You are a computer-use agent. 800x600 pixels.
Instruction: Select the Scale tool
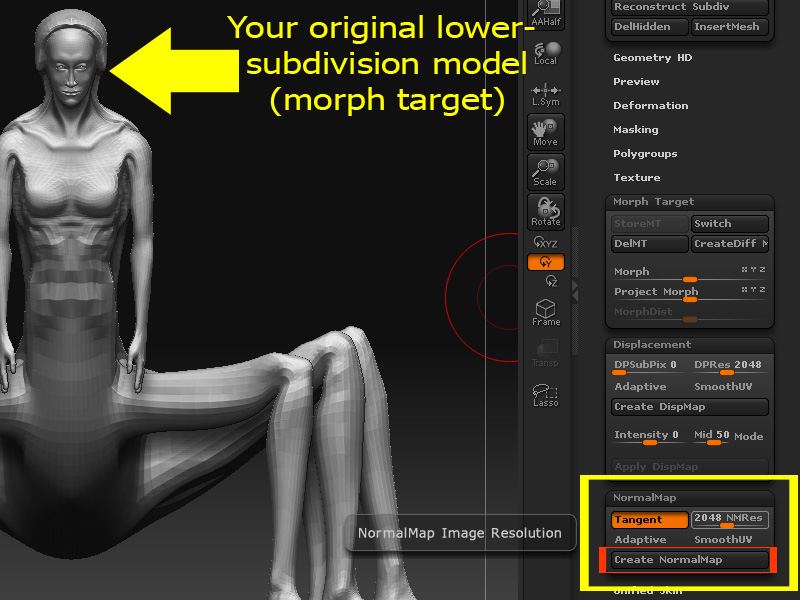(545, 172)
